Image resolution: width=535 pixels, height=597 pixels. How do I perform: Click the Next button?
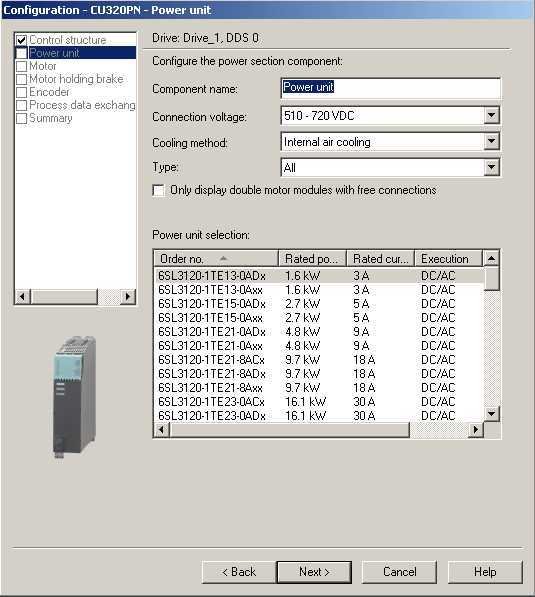(314, 572)
